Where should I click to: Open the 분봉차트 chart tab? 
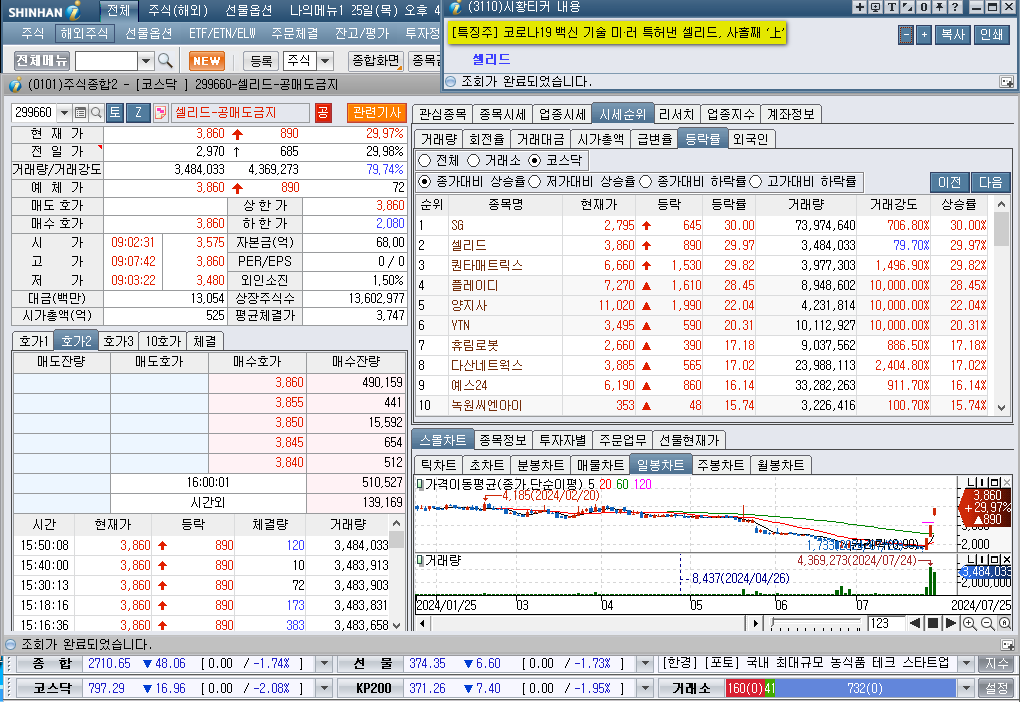540,465
